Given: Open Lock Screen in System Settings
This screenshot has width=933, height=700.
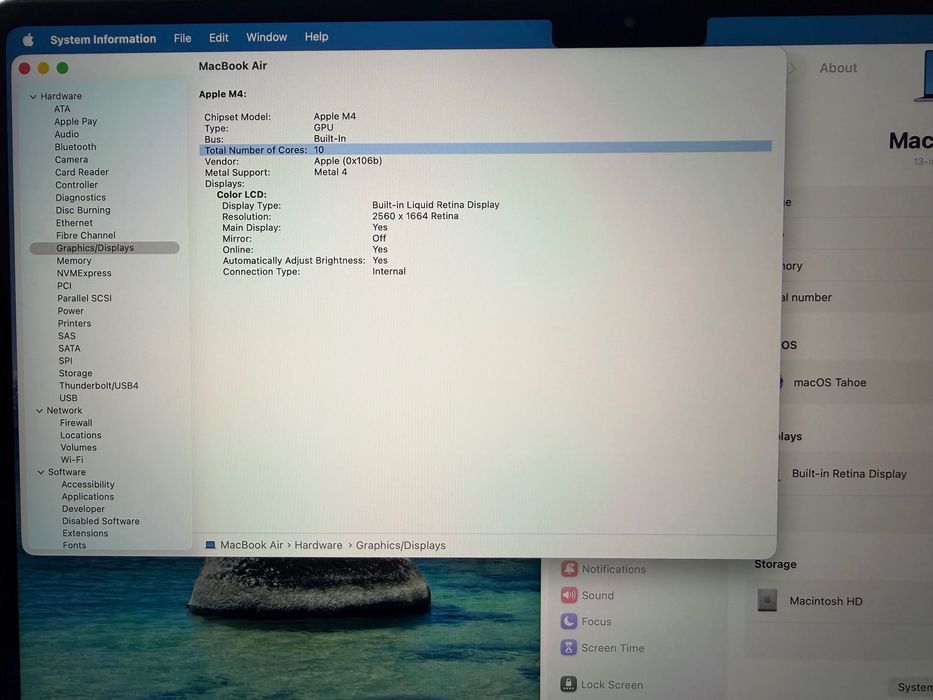Looking at the screenshot, I should pyautogui.click(x=602, y=685).
